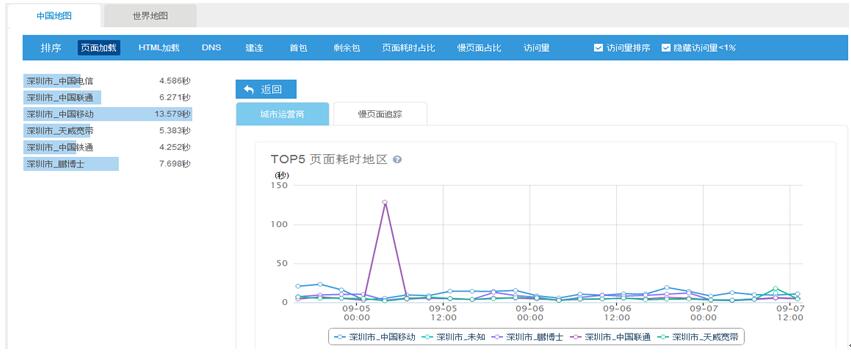Click the 13.579秒 value
Viewport: 851px width, 360px height.
click(x=173, y=114)
